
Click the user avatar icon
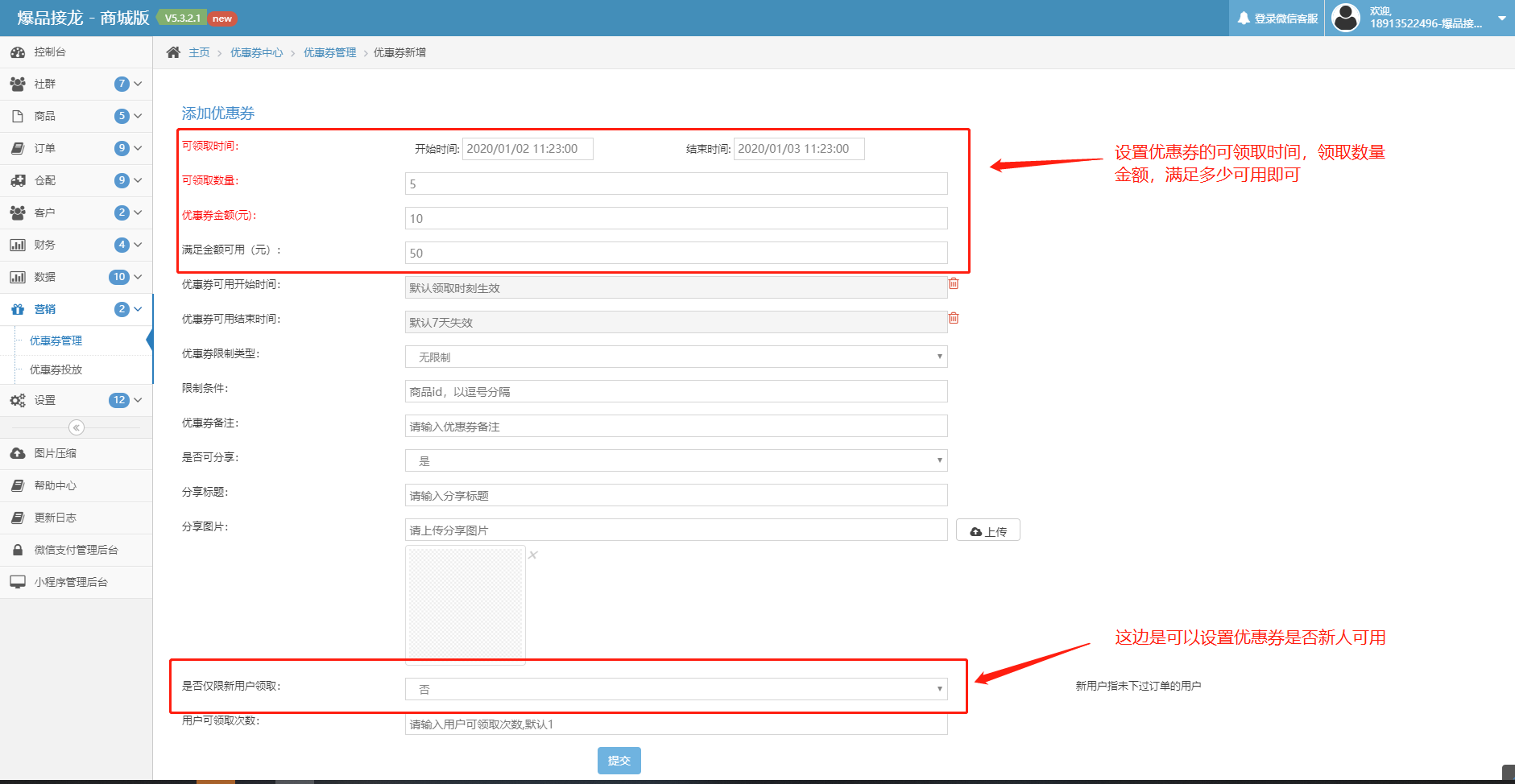1346,18
